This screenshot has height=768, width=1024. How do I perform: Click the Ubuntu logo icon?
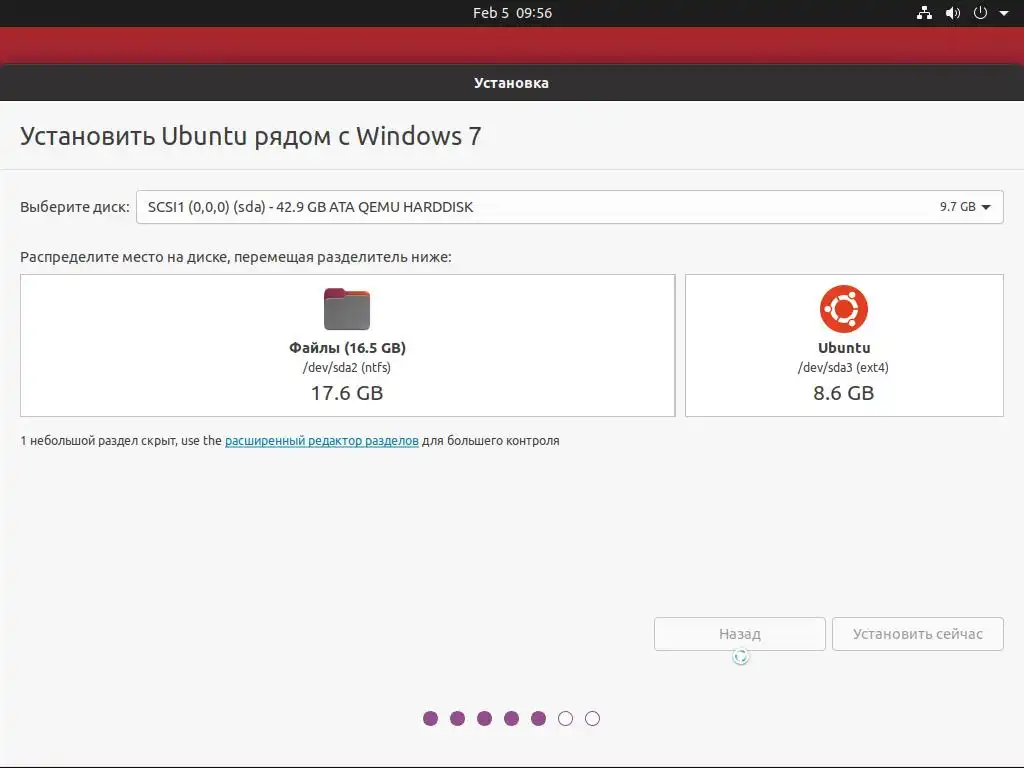pyautogui.click(x=844, y=309)
